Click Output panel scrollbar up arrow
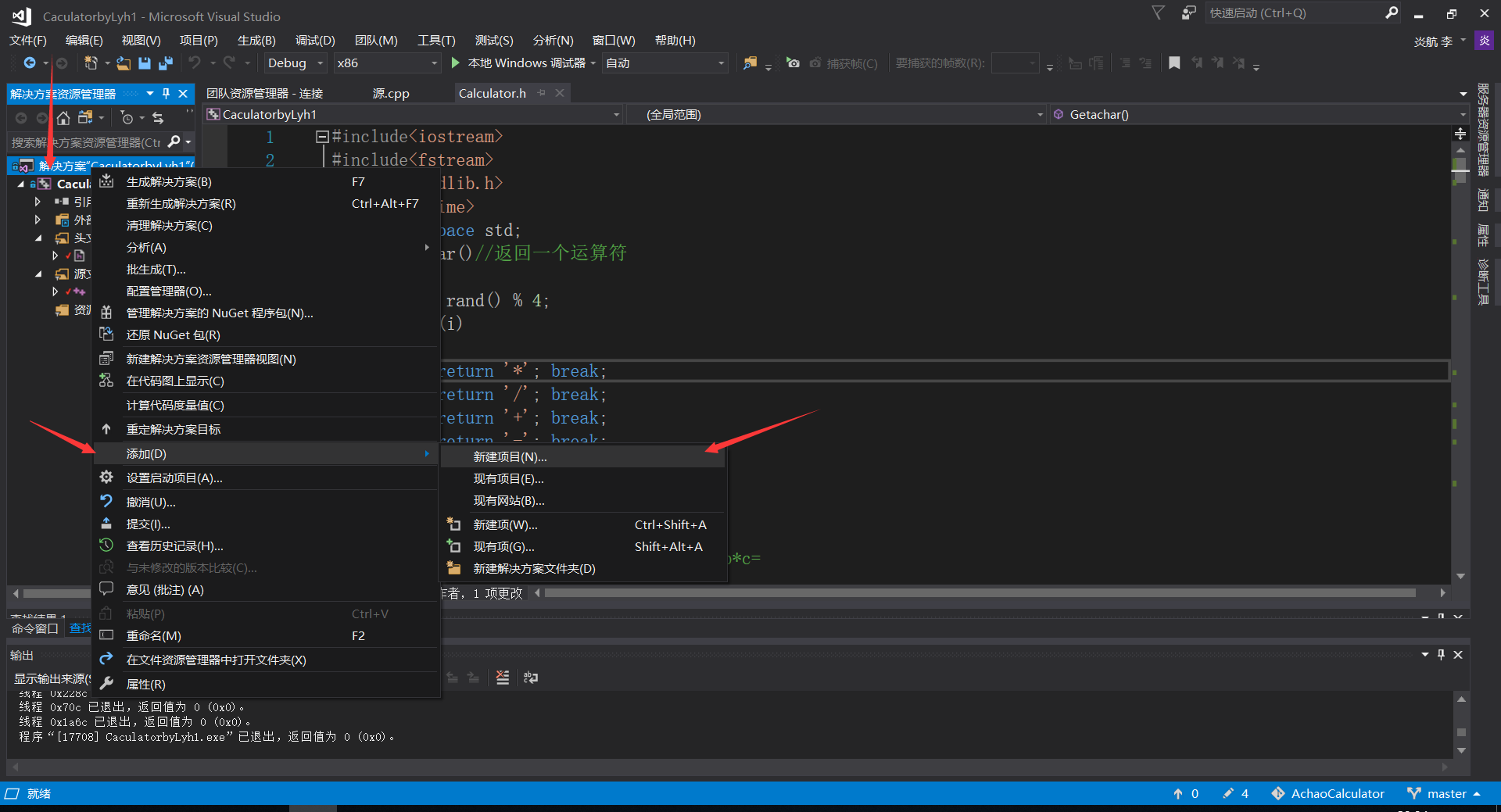Screen dimensions: 1501x812 tap(1461, 699)
